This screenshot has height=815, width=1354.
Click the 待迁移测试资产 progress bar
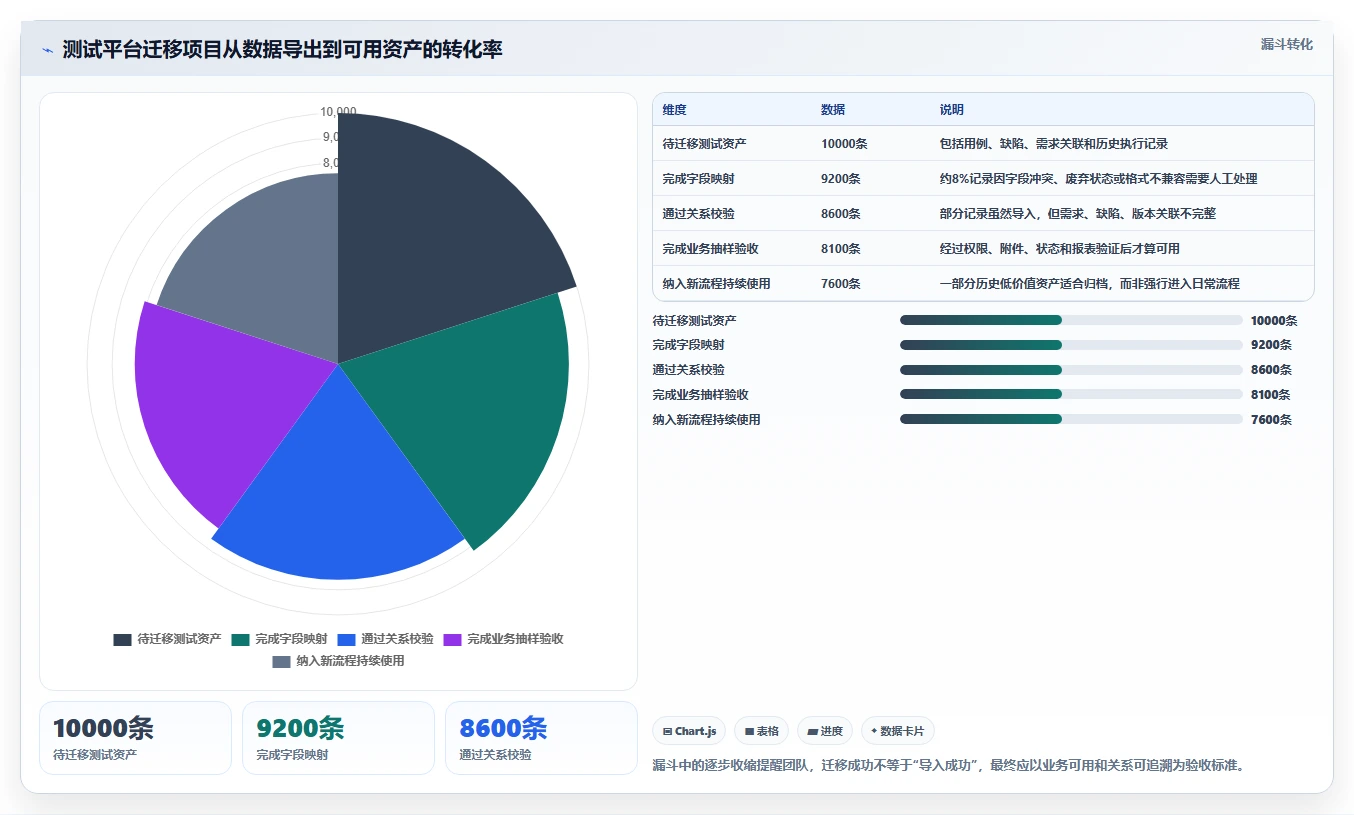point(1071,320)
